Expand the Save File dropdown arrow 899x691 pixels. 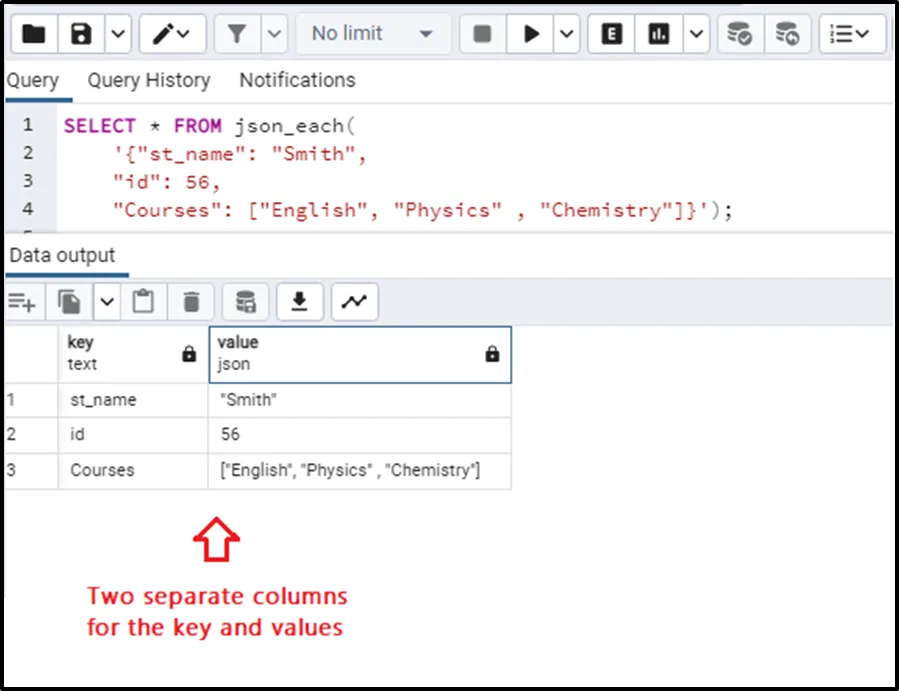click(x=117, y=34)
